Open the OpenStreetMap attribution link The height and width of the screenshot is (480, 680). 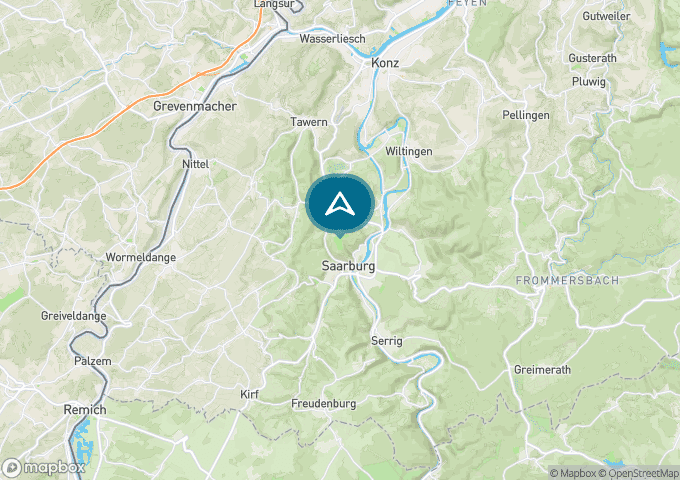[638, 473]
